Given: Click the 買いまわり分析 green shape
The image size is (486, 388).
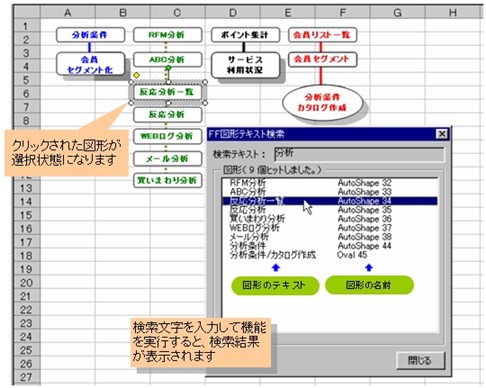Looking at the screenshot, I should click(168, 180).
